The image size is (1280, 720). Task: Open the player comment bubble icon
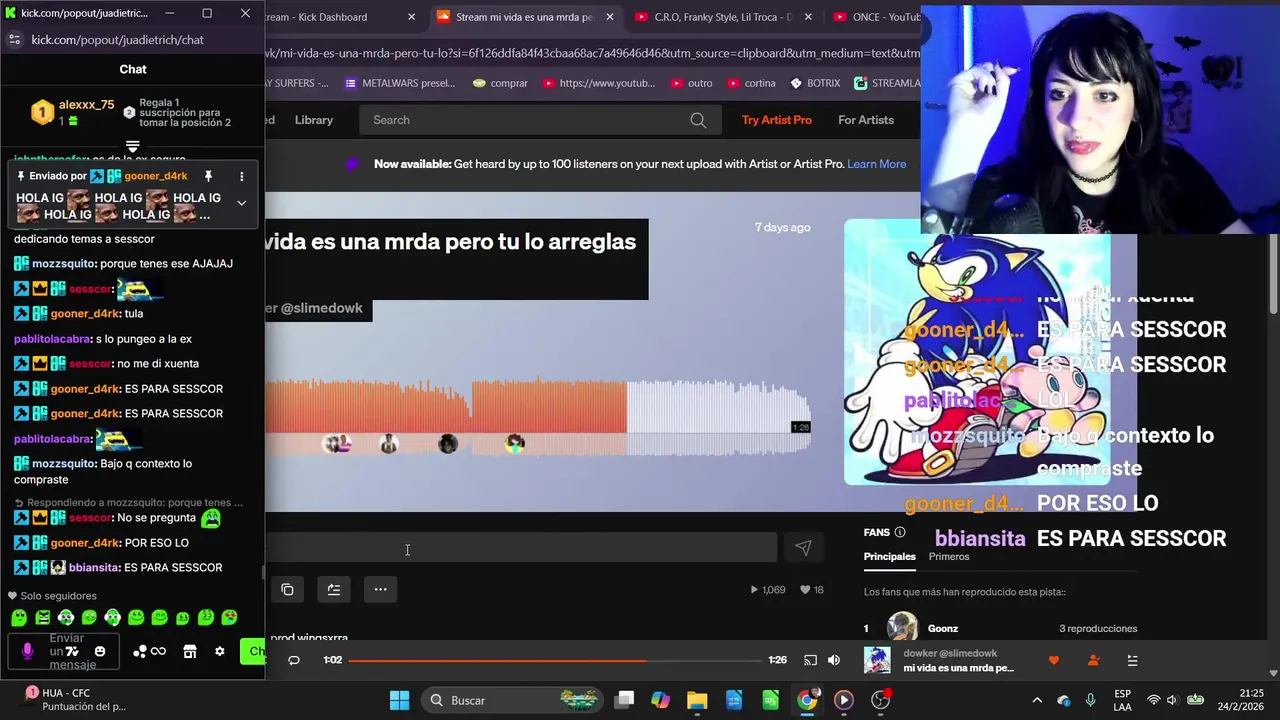click(x=293, y=660)
